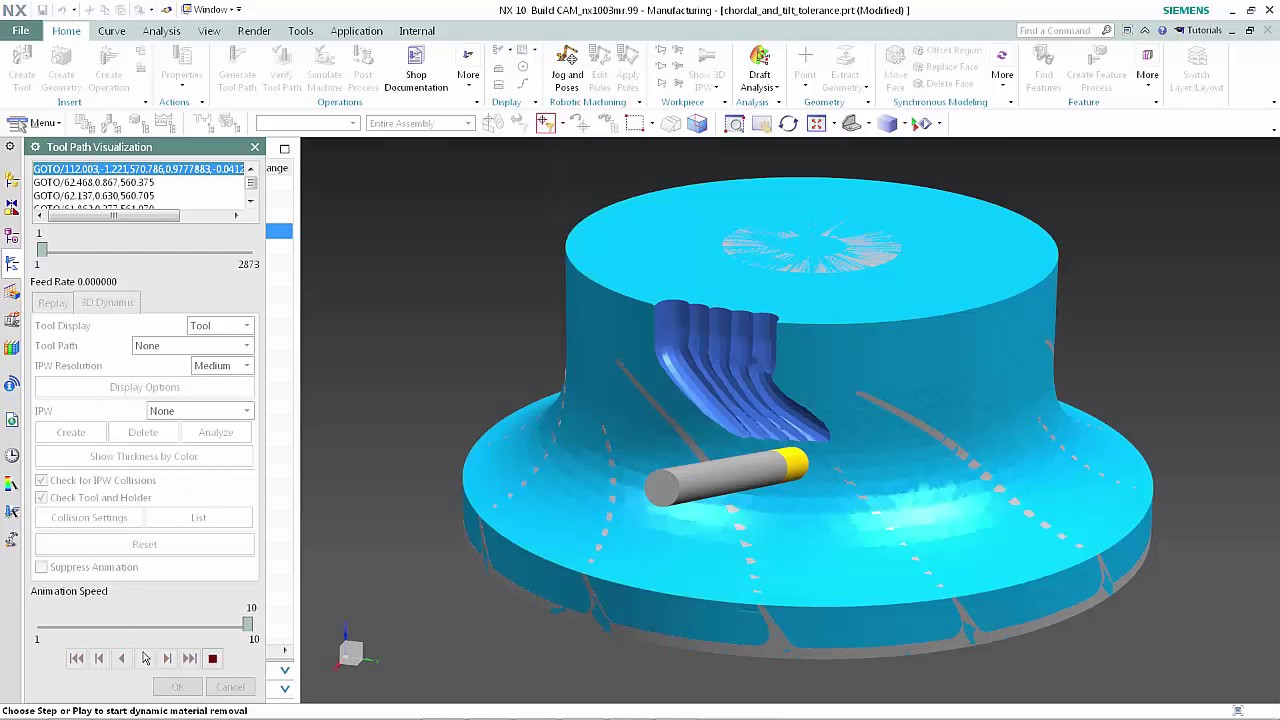
Task: Open Draft Analysis tool
Action: [x=759, y=69]
